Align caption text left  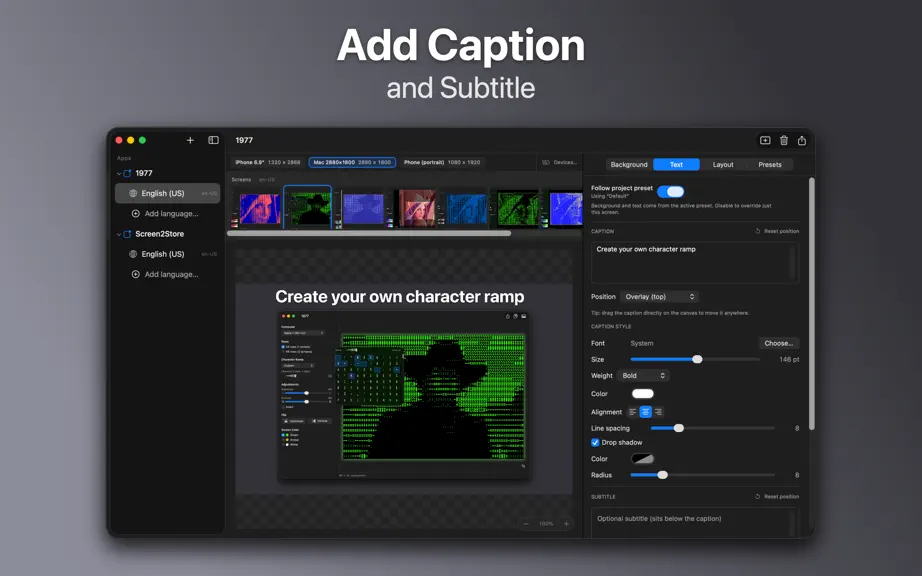click(633, 412)
